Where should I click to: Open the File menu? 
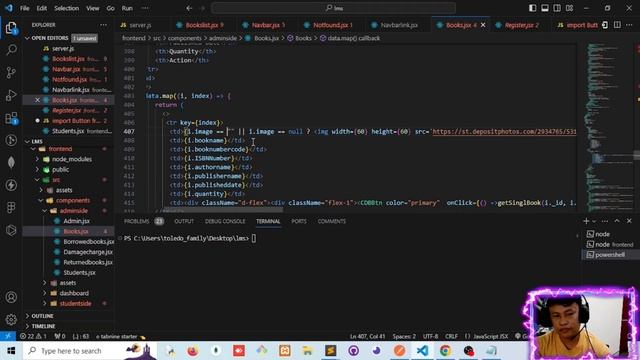[24, 8]
